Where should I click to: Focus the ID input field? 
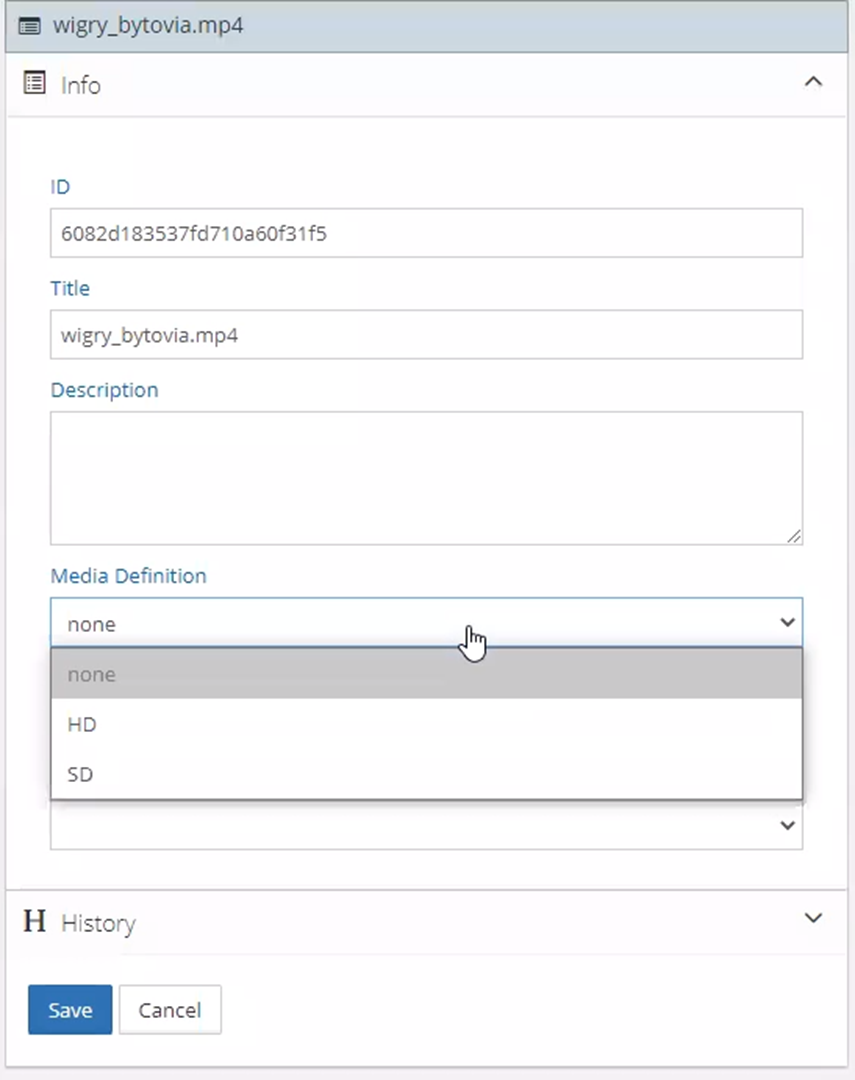426,234
